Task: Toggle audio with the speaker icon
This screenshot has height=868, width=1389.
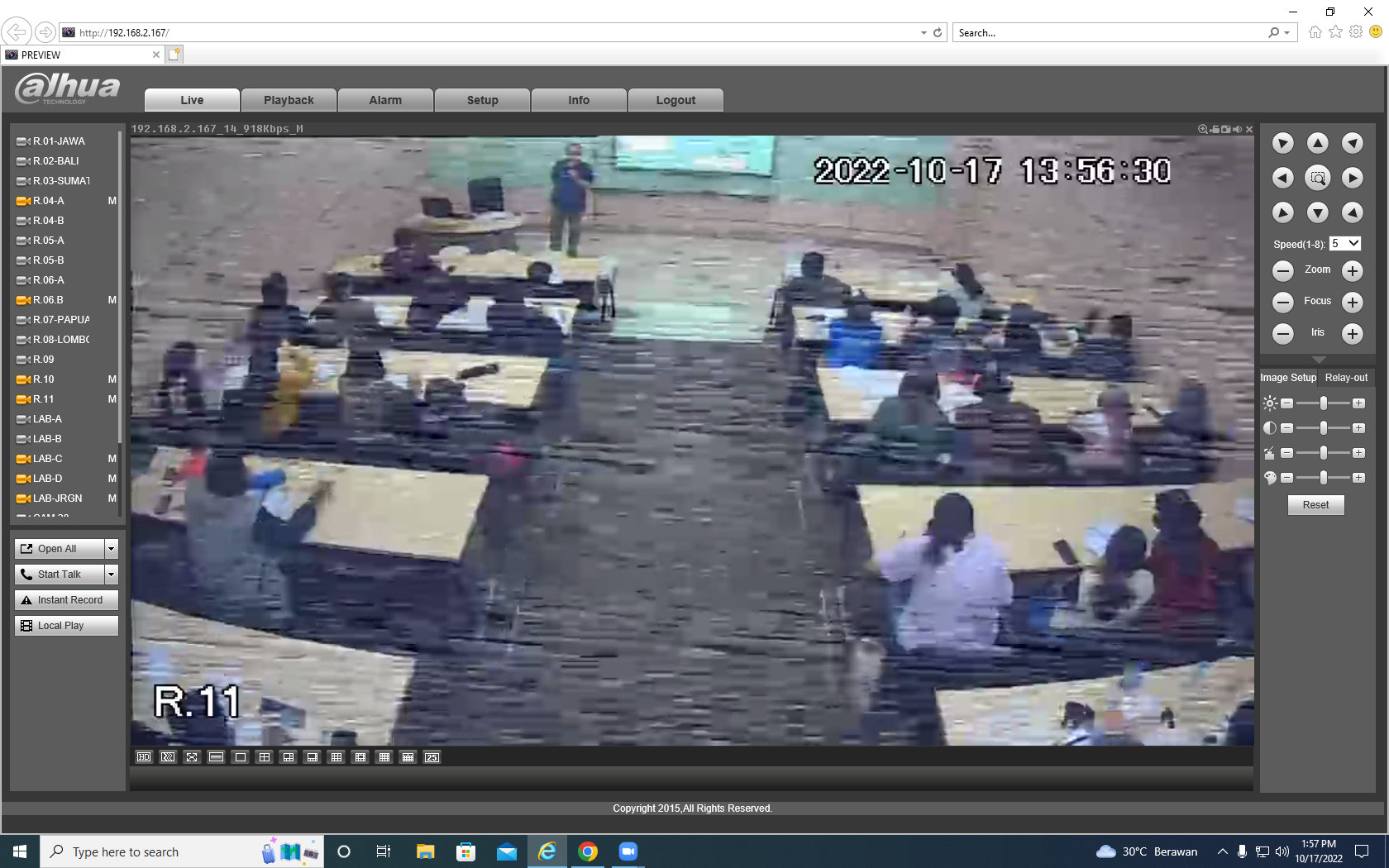Action: (x=1238, y=129)
